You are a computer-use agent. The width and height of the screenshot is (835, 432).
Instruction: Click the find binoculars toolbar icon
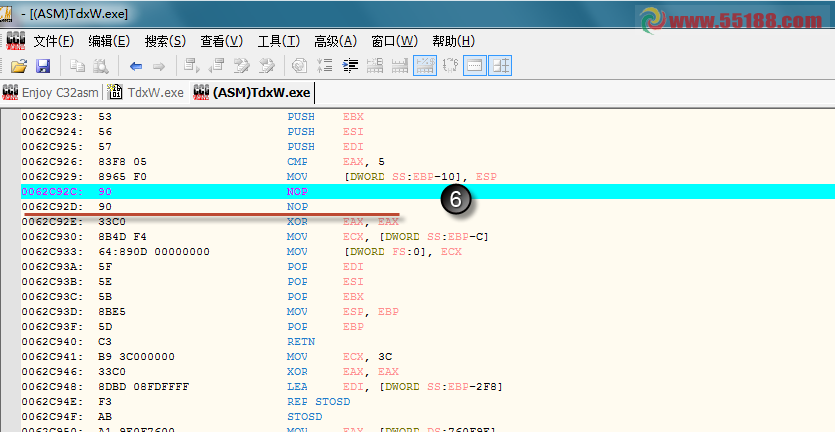(x=101, y=66)
